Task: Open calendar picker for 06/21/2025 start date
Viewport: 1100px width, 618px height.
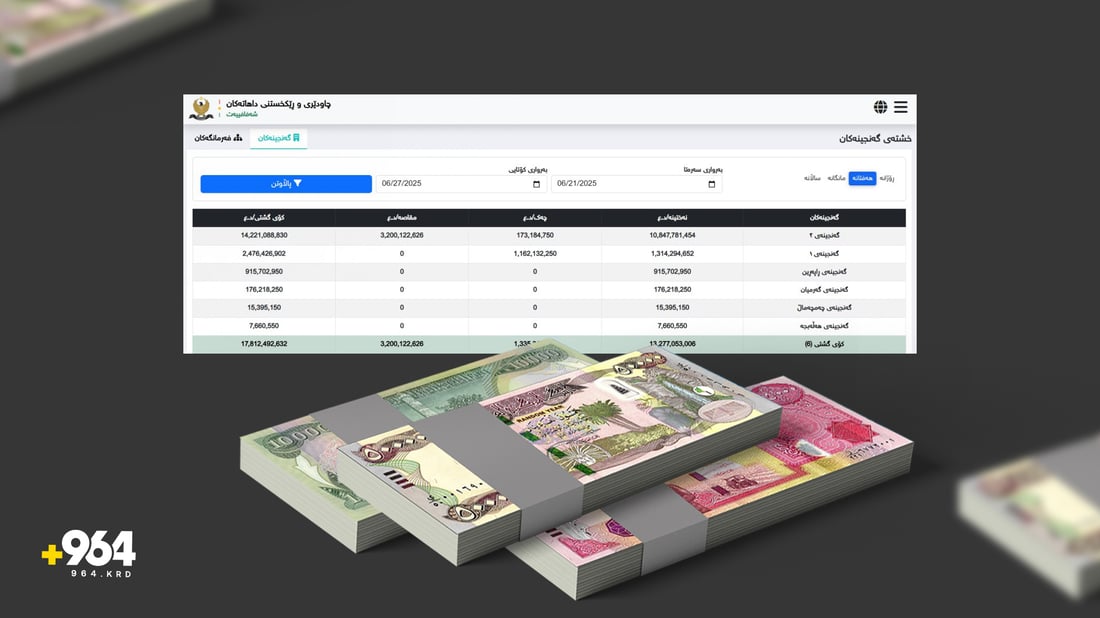Action: [x=711, y=184]
